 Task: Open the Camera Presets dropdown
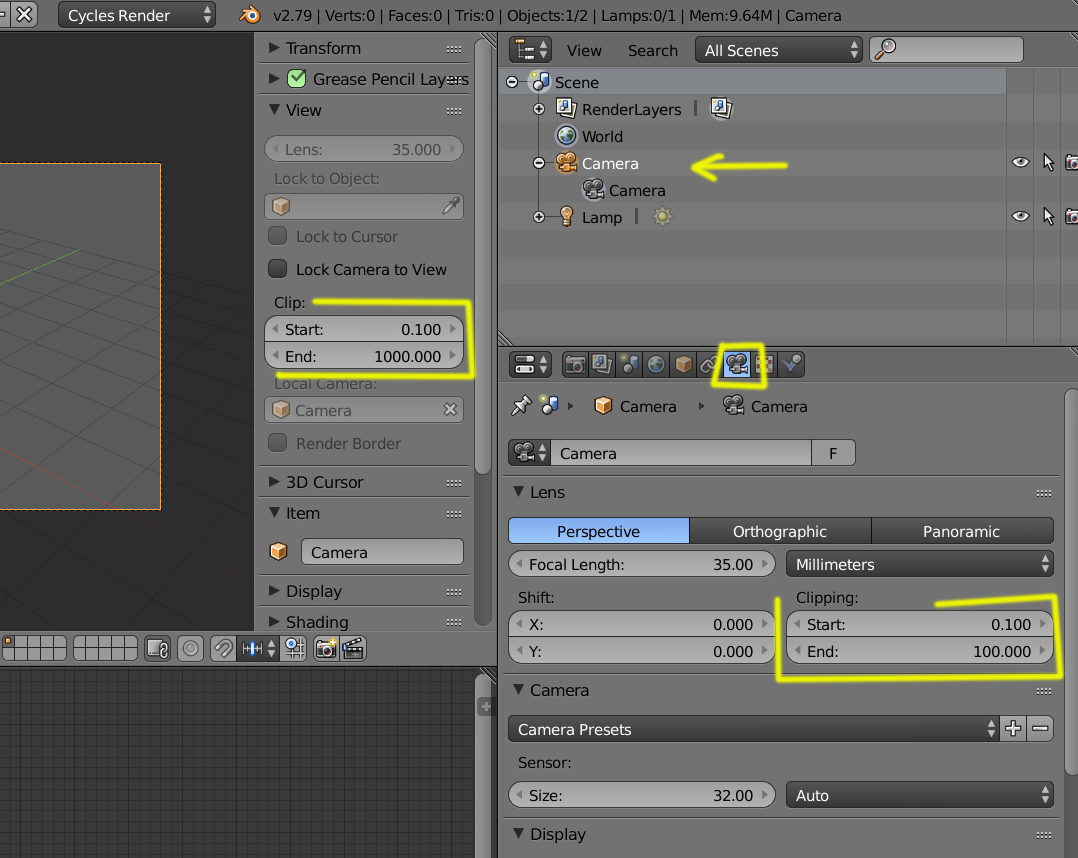point(754,729)
